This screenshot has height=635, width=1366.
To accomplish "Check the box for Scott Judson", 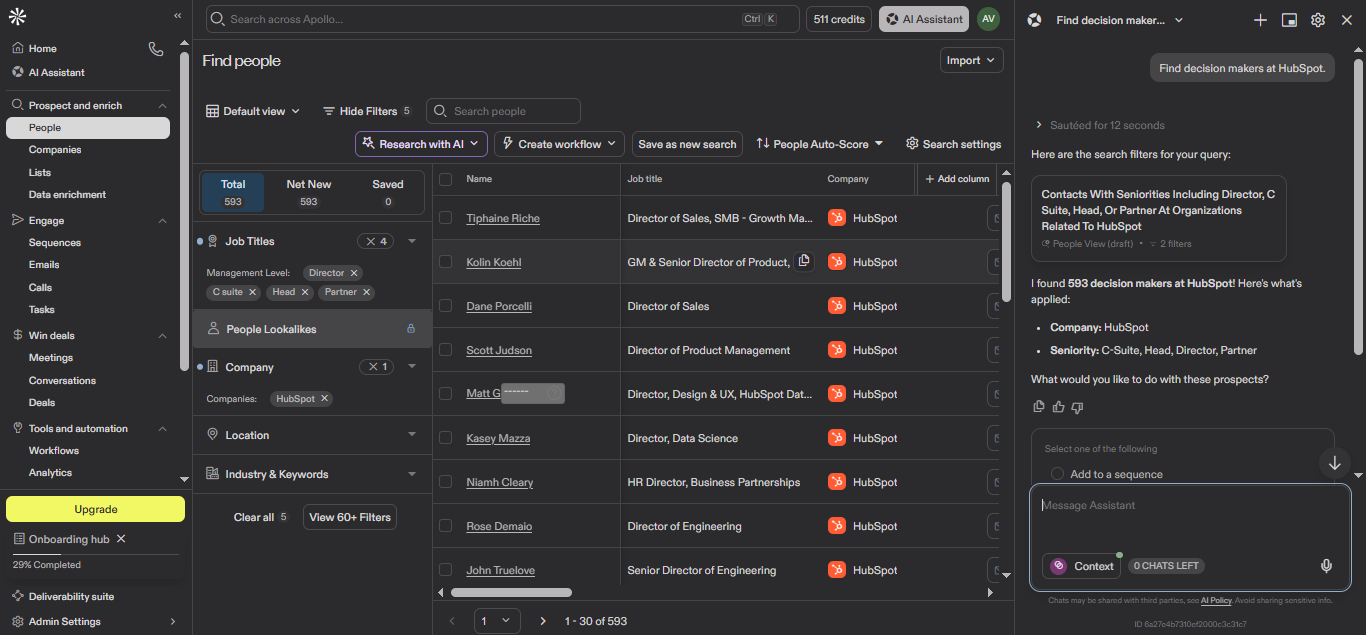I will pyautogui.click(x=446, y=350).
